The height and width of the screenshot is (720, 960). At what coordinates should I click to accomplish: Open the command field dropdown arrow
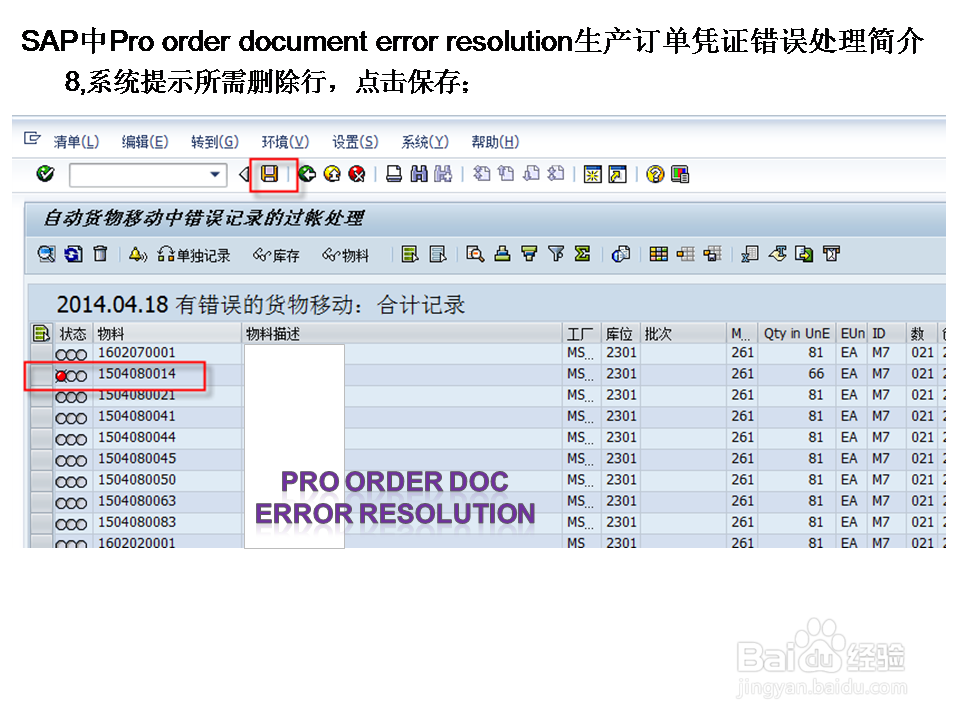[215, 174]
